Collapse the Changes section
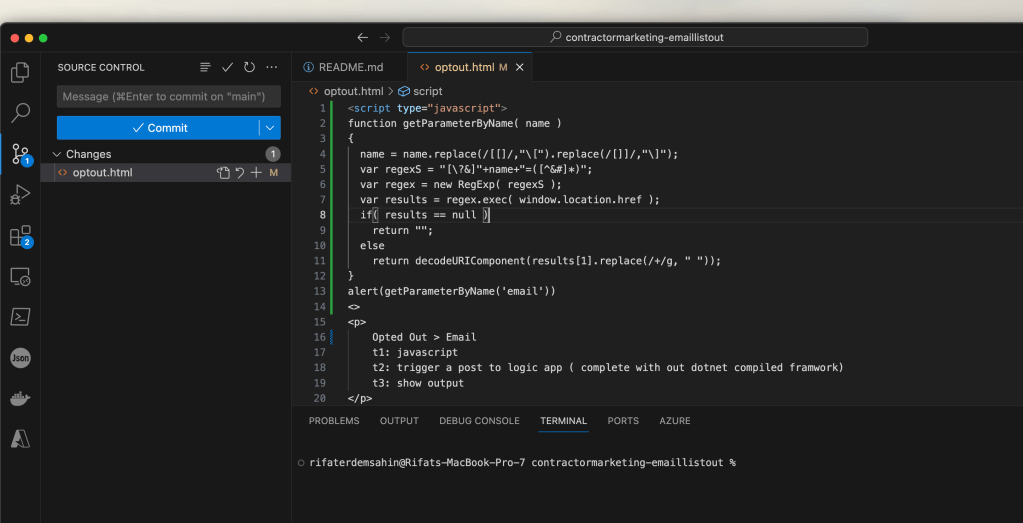 (x=57, y=155)
